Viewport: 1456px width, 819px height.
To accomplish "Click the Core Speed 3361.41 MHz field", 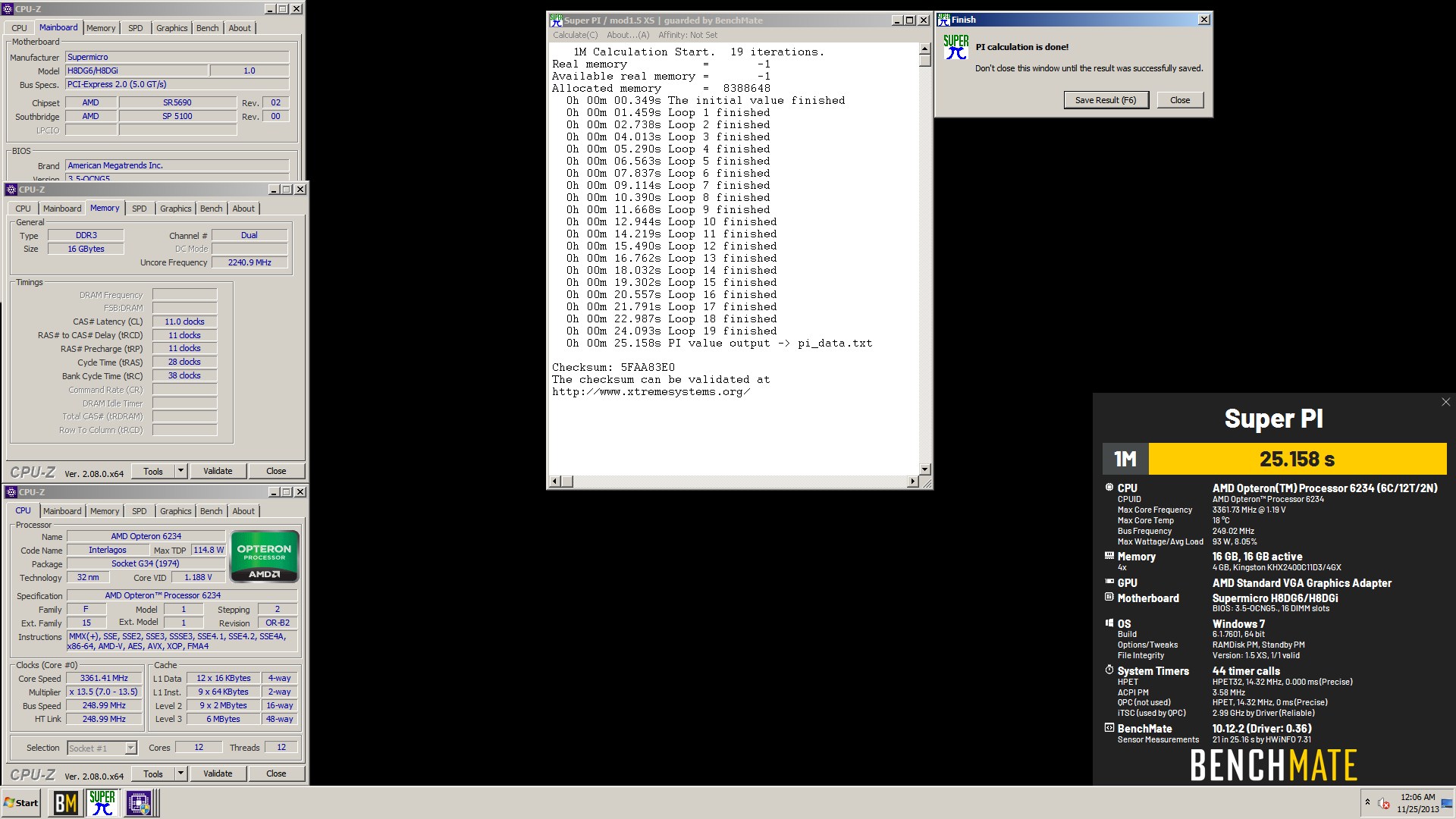I will click(x=104, y=678).
